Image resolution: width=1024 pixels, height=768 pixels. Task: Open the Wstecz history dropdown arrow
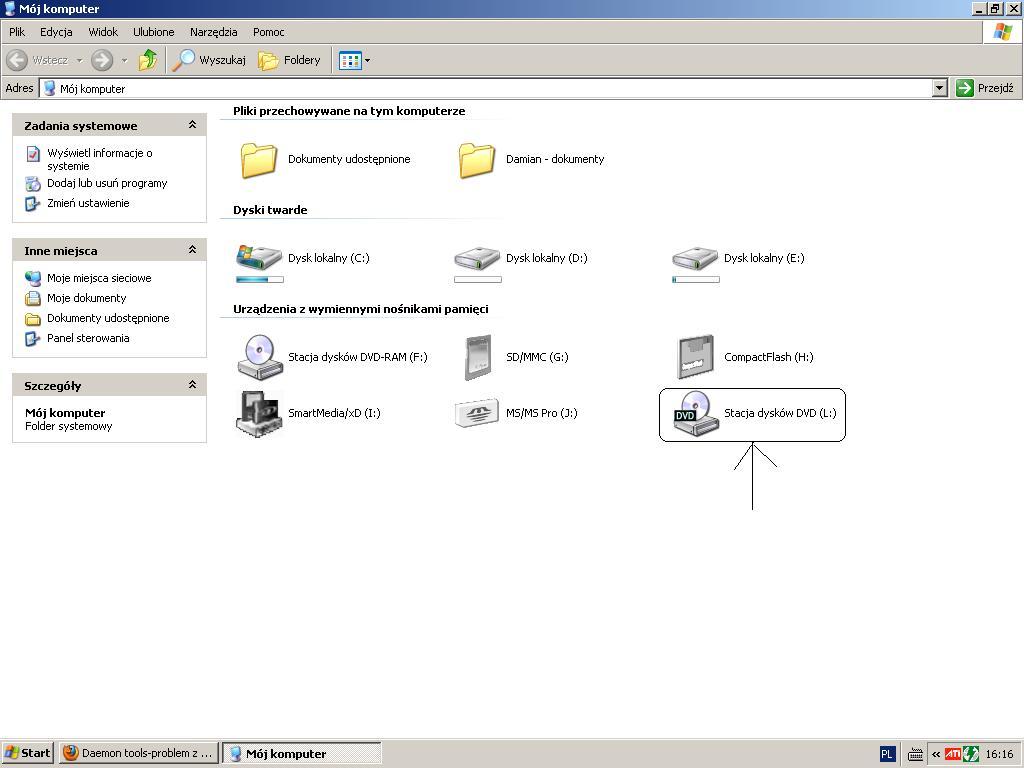[80, 60]
